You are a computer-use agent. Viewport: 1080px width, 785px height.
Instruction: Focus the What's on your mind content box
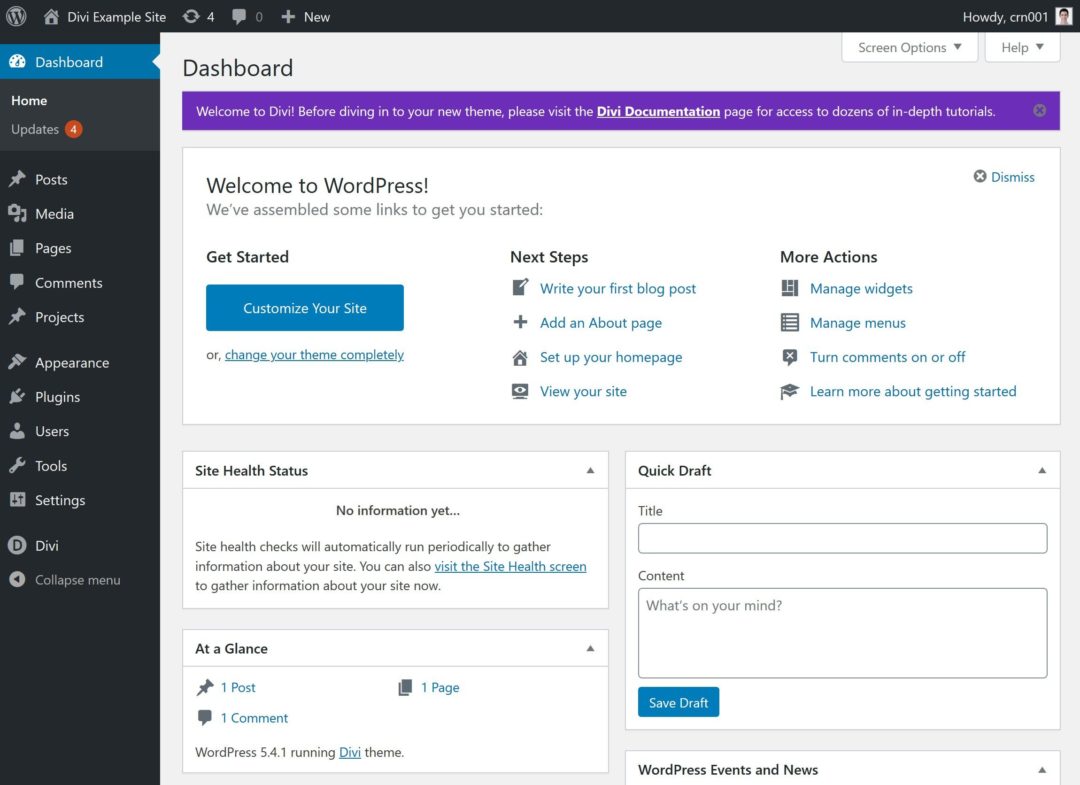(842, 633)
